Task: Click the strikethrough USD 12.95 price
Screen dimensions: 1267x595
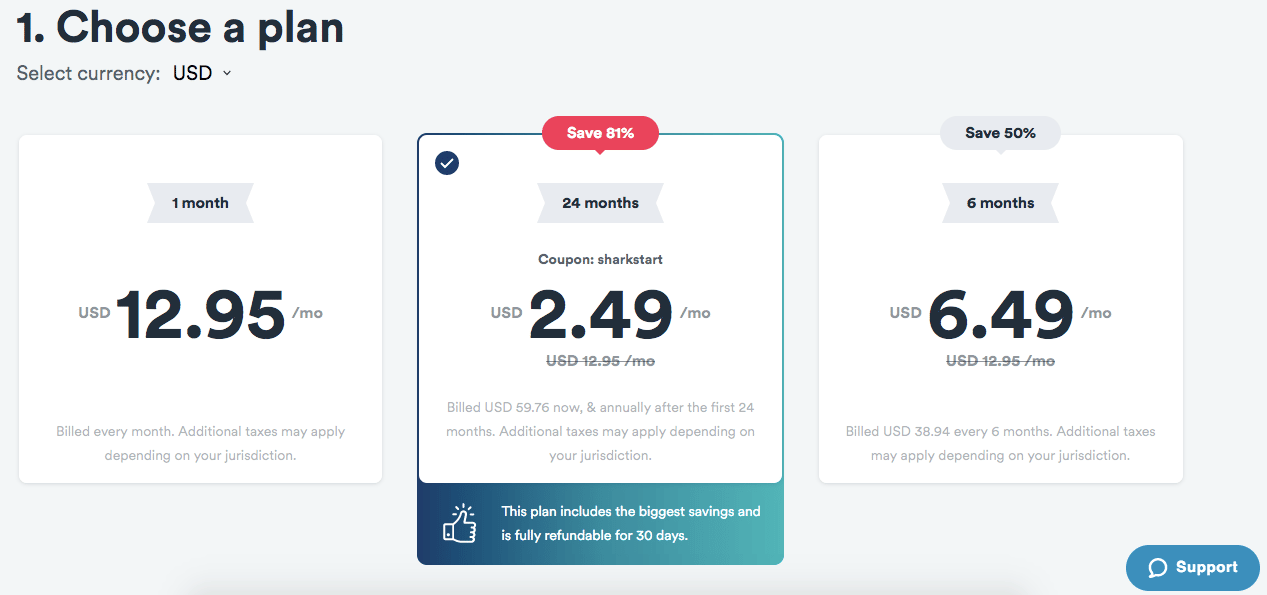Action: [x=600, y=361]
